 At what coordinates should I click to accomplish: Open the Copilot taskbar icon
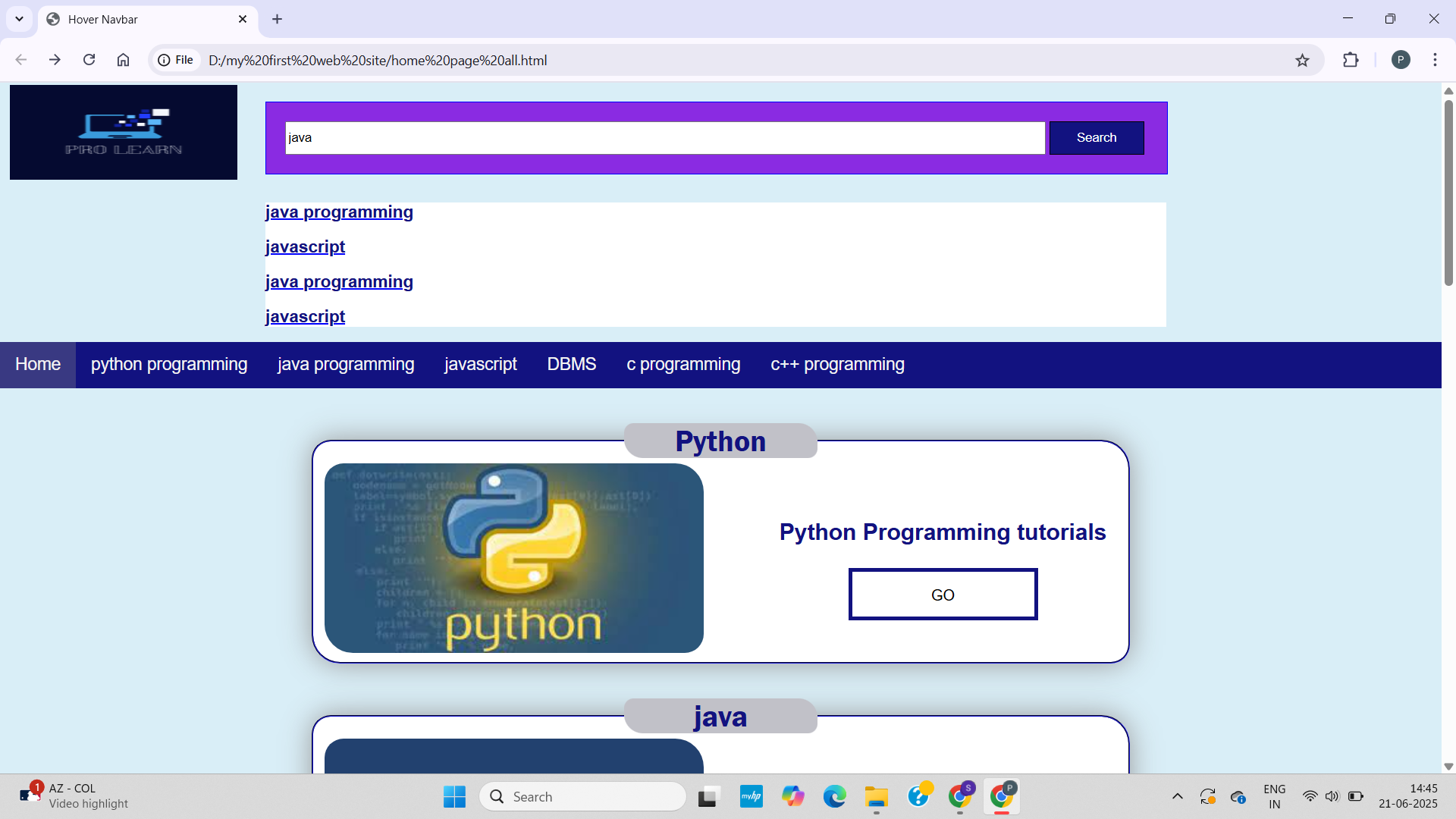(793, 796)
